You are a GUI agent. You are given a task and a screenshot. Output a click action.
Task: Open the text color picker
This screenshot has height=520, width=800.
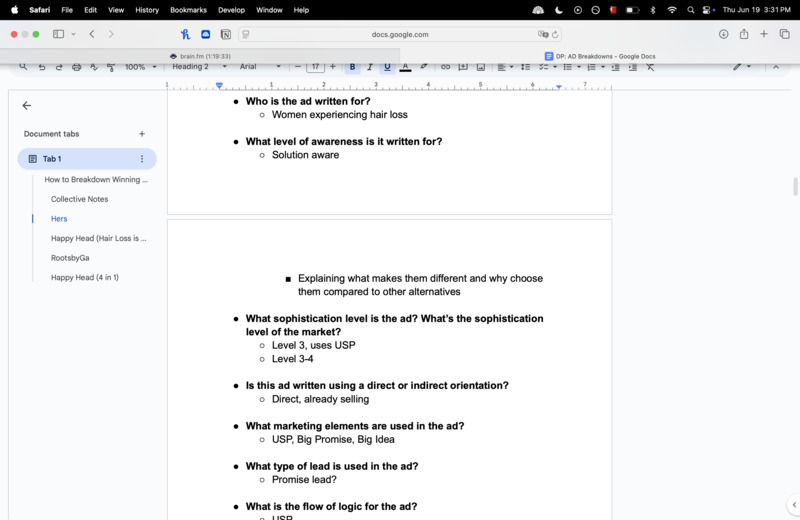click(405, 67)
